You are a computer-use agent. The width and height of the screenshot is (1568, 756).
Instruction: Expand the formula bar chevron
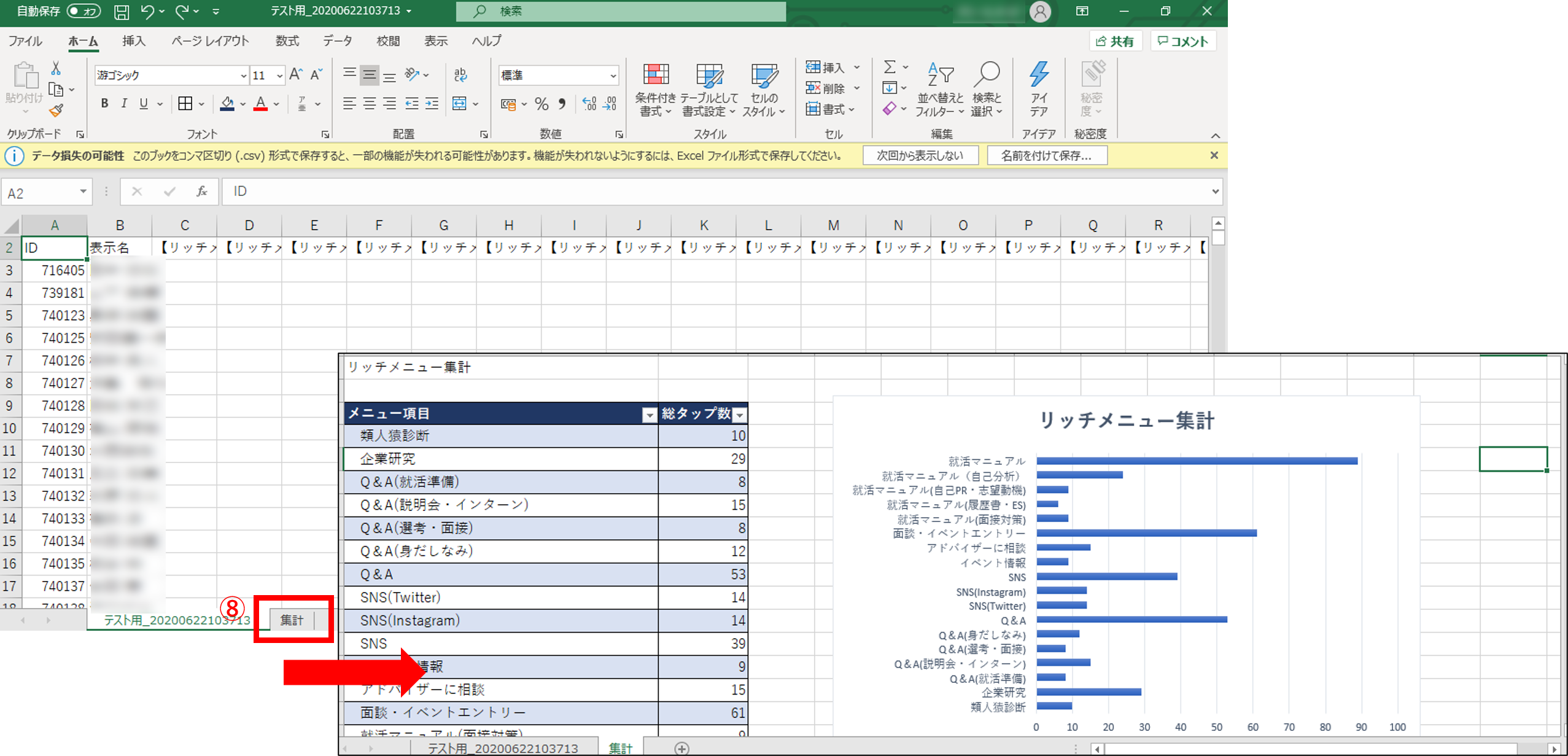click(1215, 192)
